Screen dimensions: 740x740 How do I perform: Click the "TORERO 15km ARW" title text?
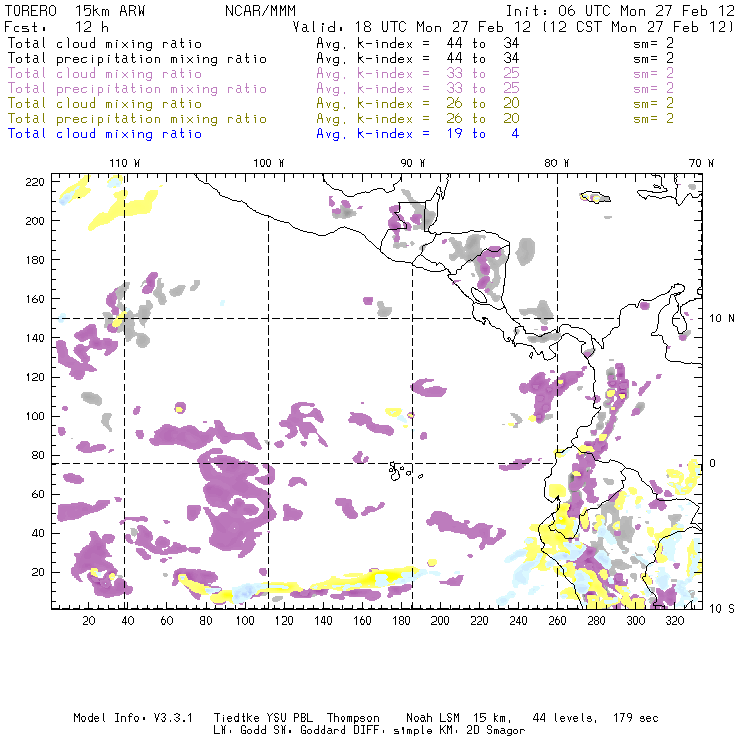click(75, 11)
